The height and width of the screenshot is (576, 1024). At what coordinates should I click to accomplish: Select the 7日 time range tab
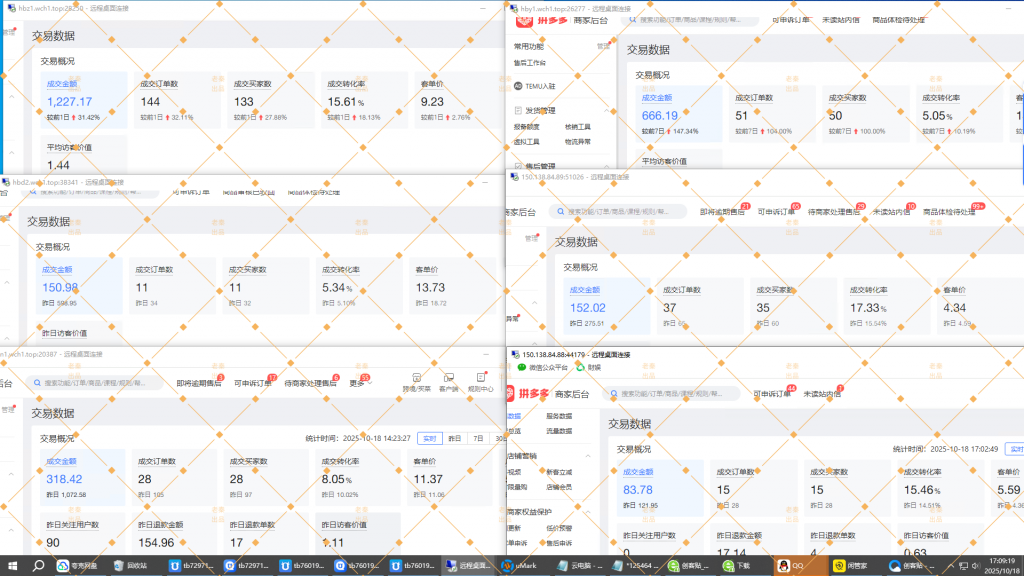tap(478, 438)
